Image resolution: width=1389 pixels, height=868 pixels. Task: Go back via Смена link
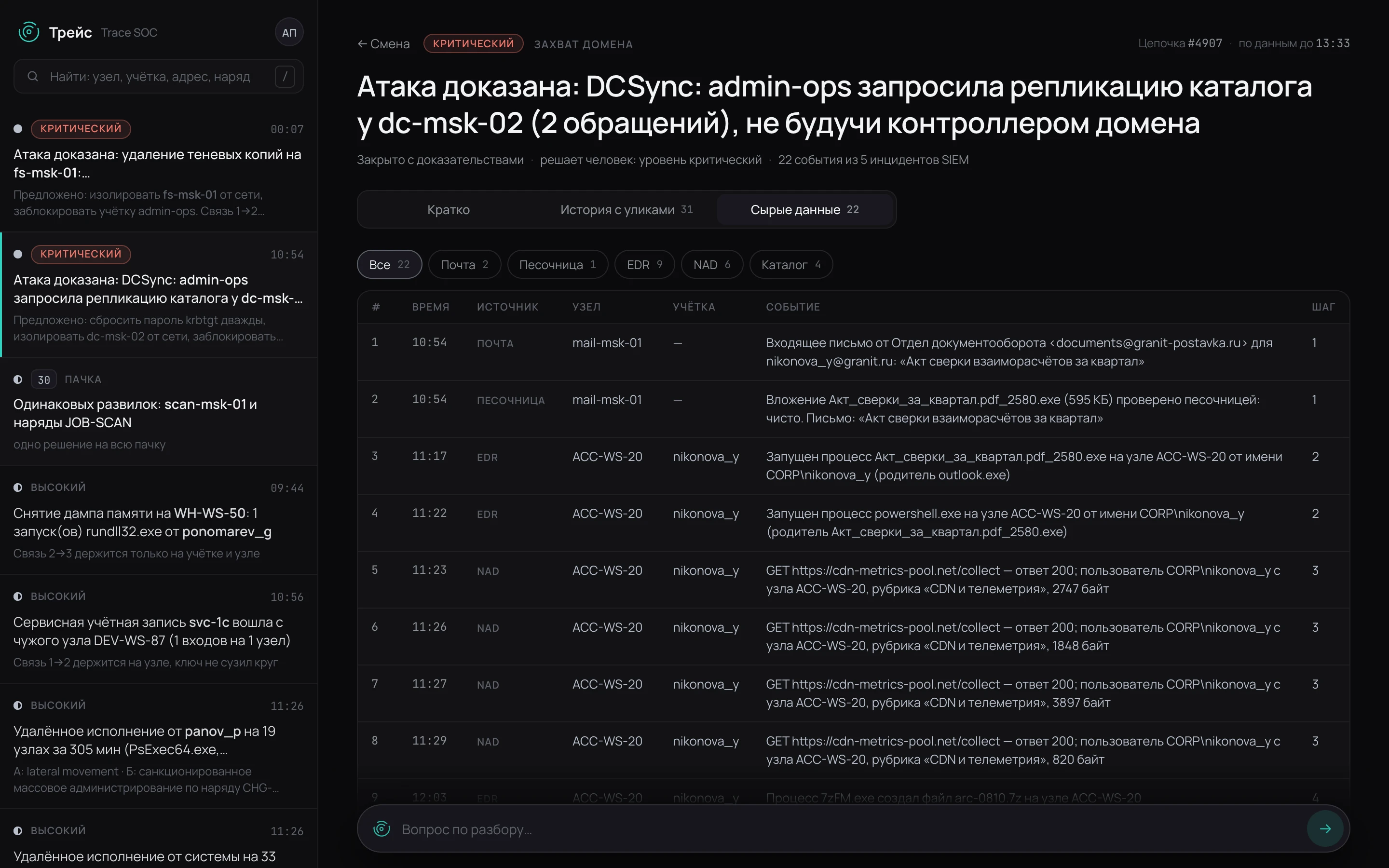[383, 43]
